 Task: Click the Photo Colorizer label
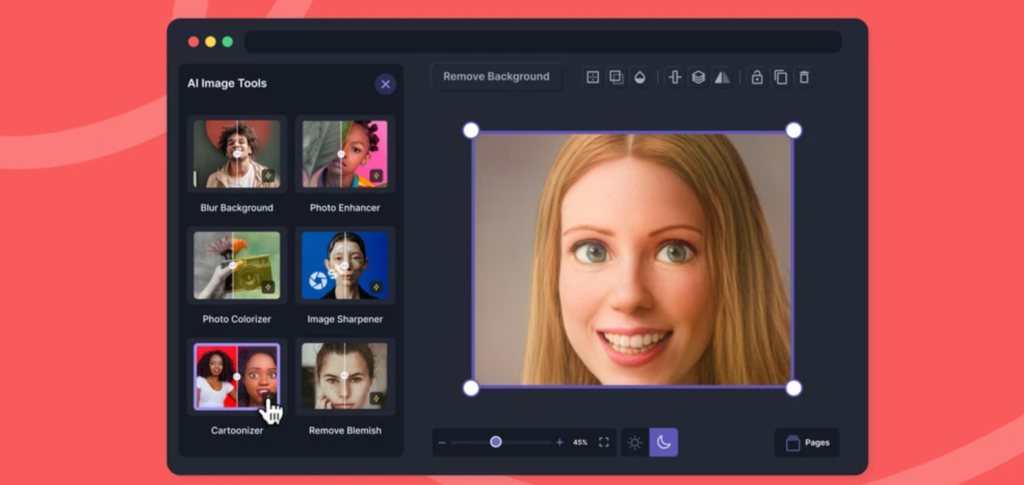coord(236,319)
